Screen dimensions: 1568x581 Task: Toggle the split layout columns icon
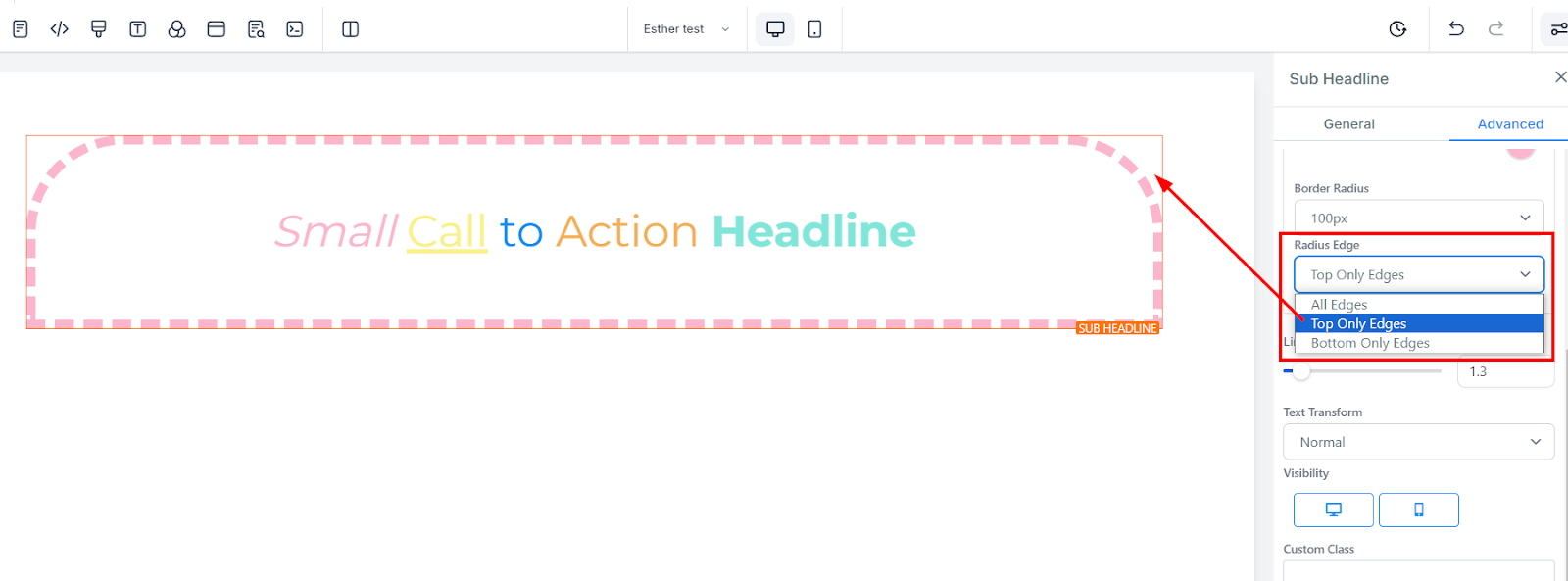coord(350,29)
